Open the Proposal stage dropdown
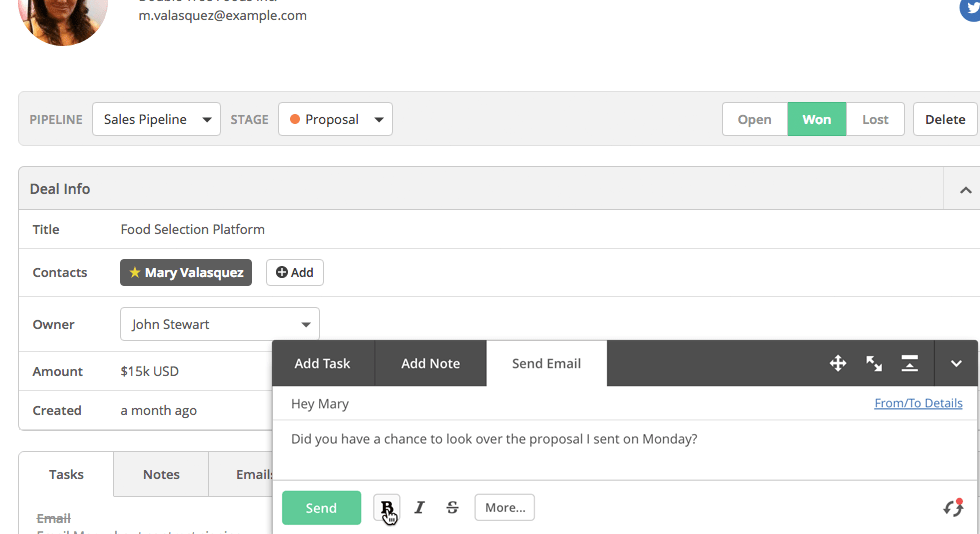Screen dimensions: 980x534 point(335,119)
